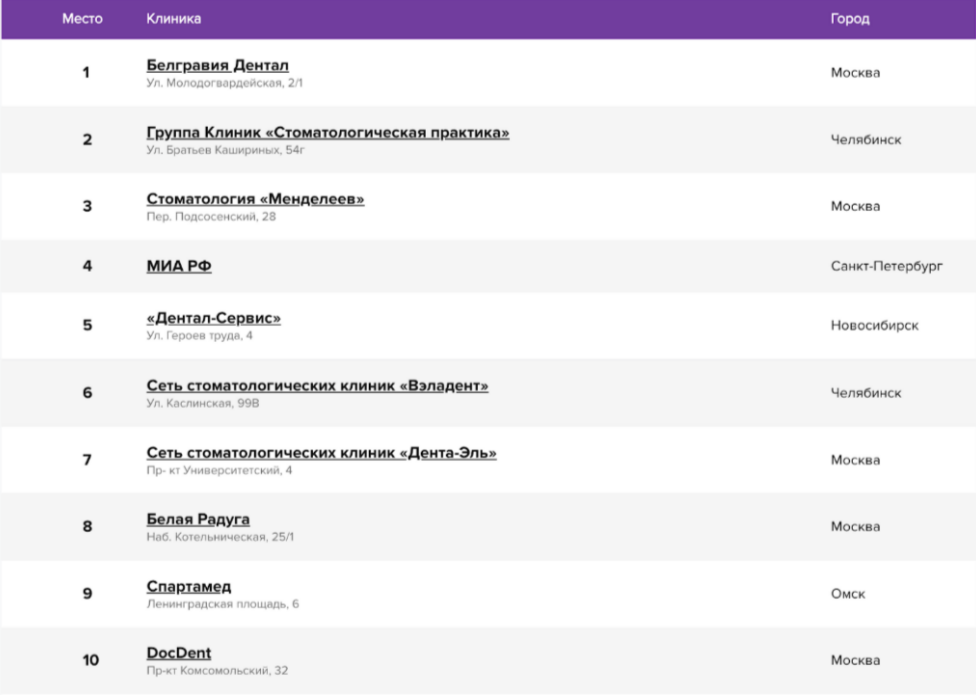Click the Клиника column header

pos(173,19)
